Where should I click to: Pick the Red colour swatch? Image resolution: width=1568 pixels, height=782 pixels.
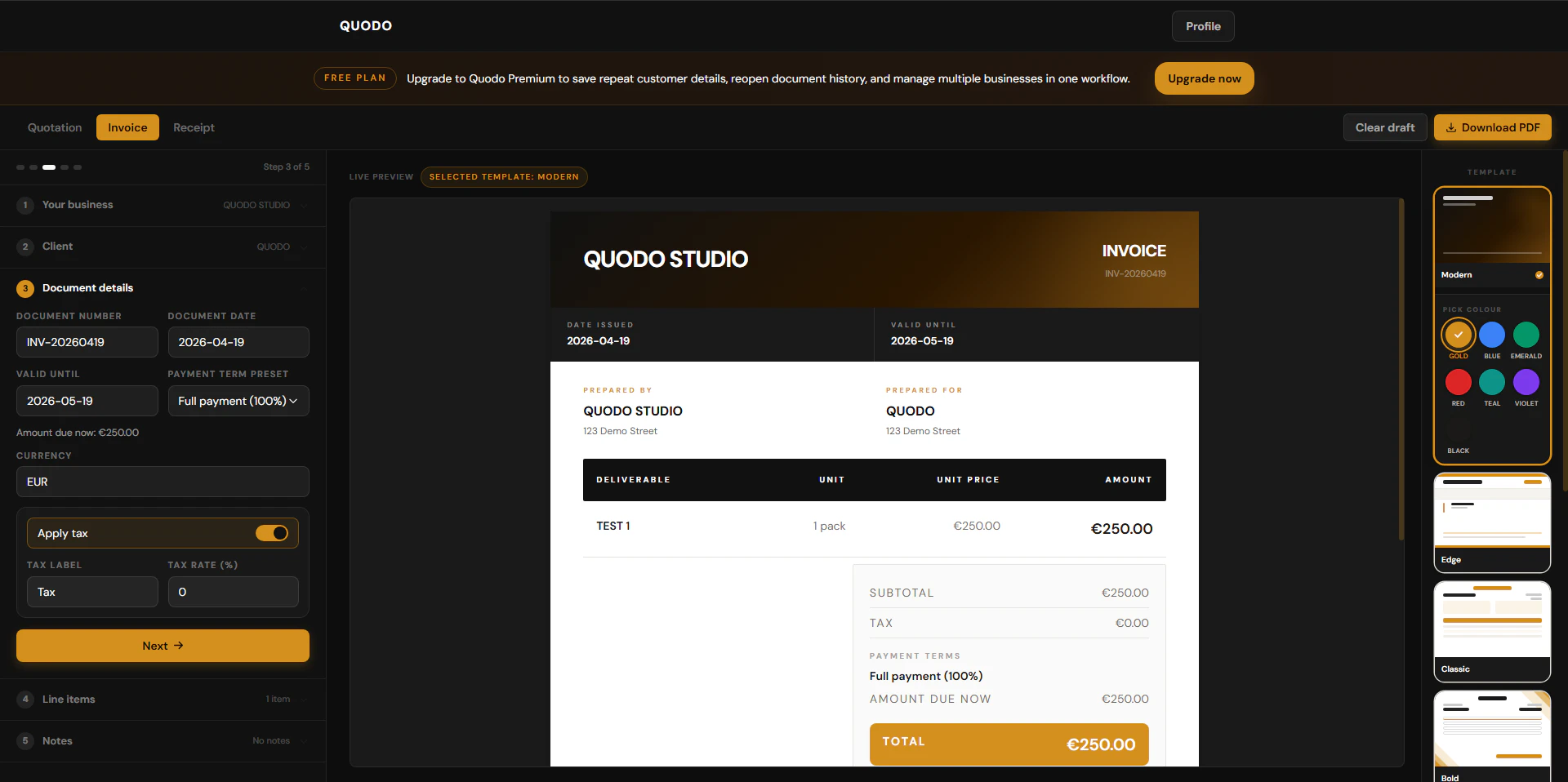pos(1459,382)
